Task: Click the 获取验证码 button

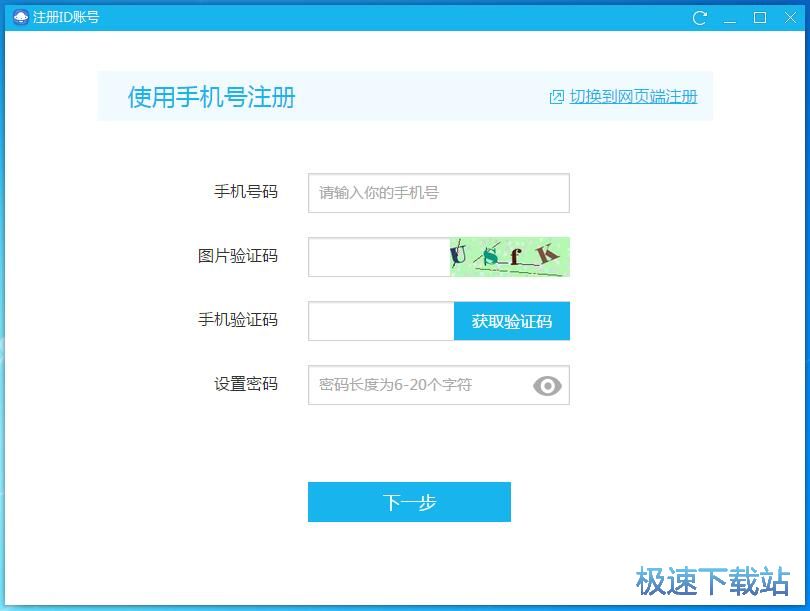Action: (511, 321)
